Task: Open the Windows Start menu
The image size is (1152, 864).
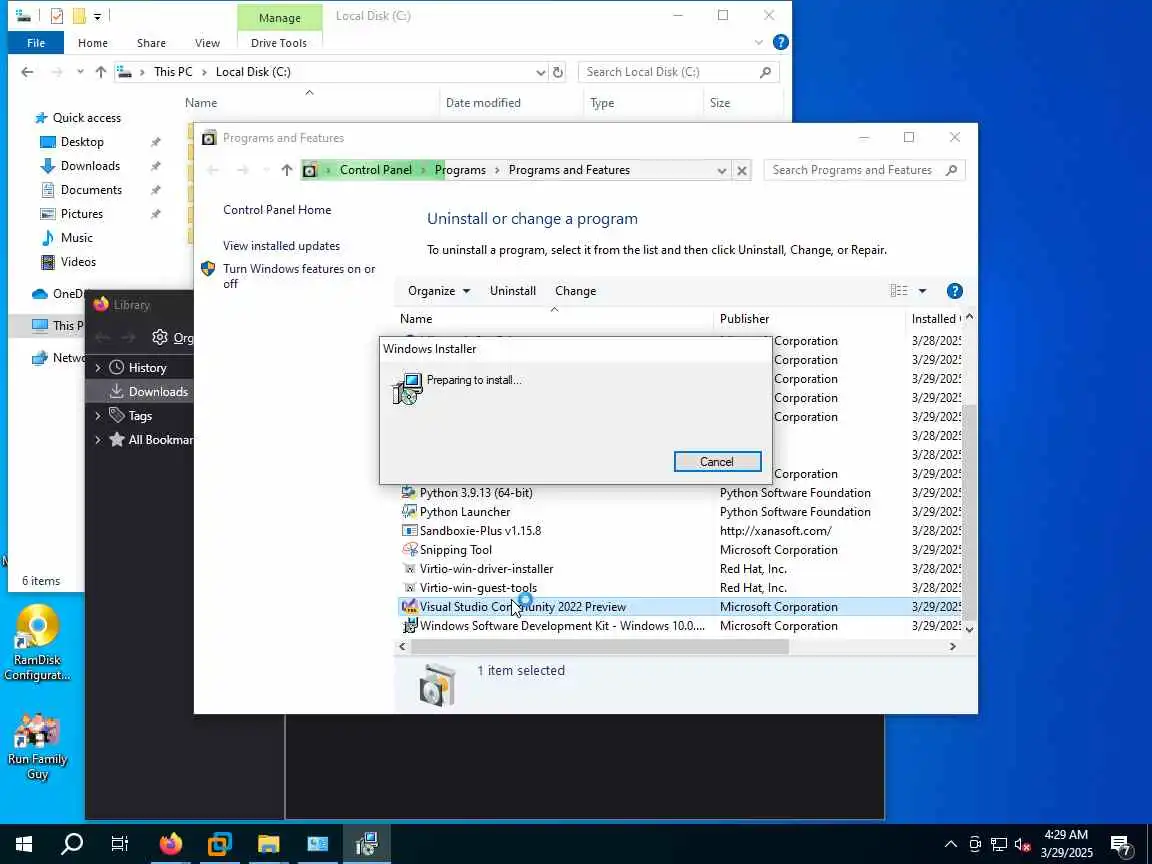Action: tap(24, 843)
